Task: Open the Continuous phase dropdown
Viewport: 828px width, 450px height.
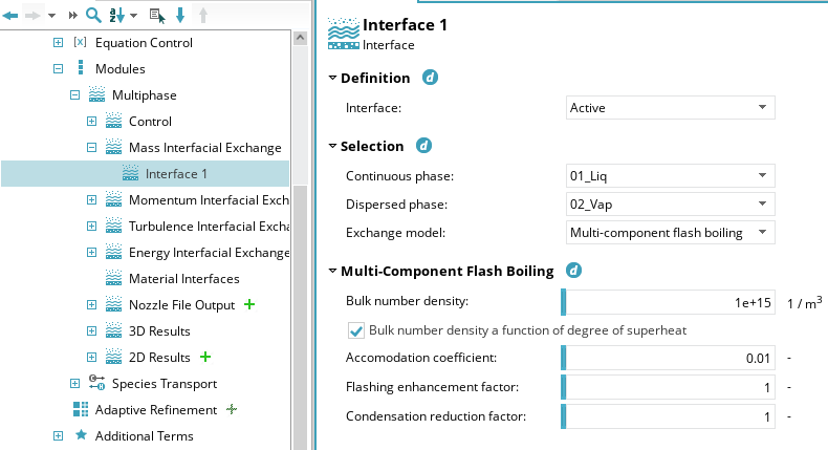Action: [x=667, y=176]
